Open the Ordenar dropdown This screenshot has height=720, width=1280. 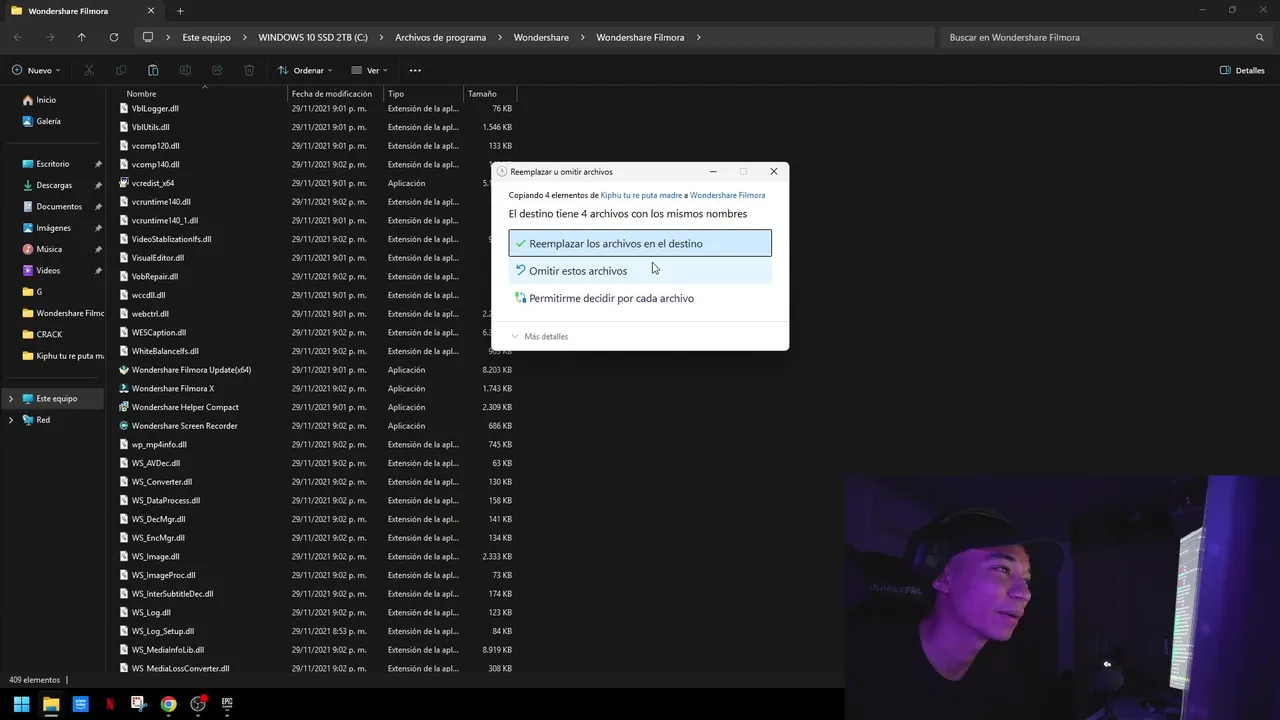click(304, 70)
